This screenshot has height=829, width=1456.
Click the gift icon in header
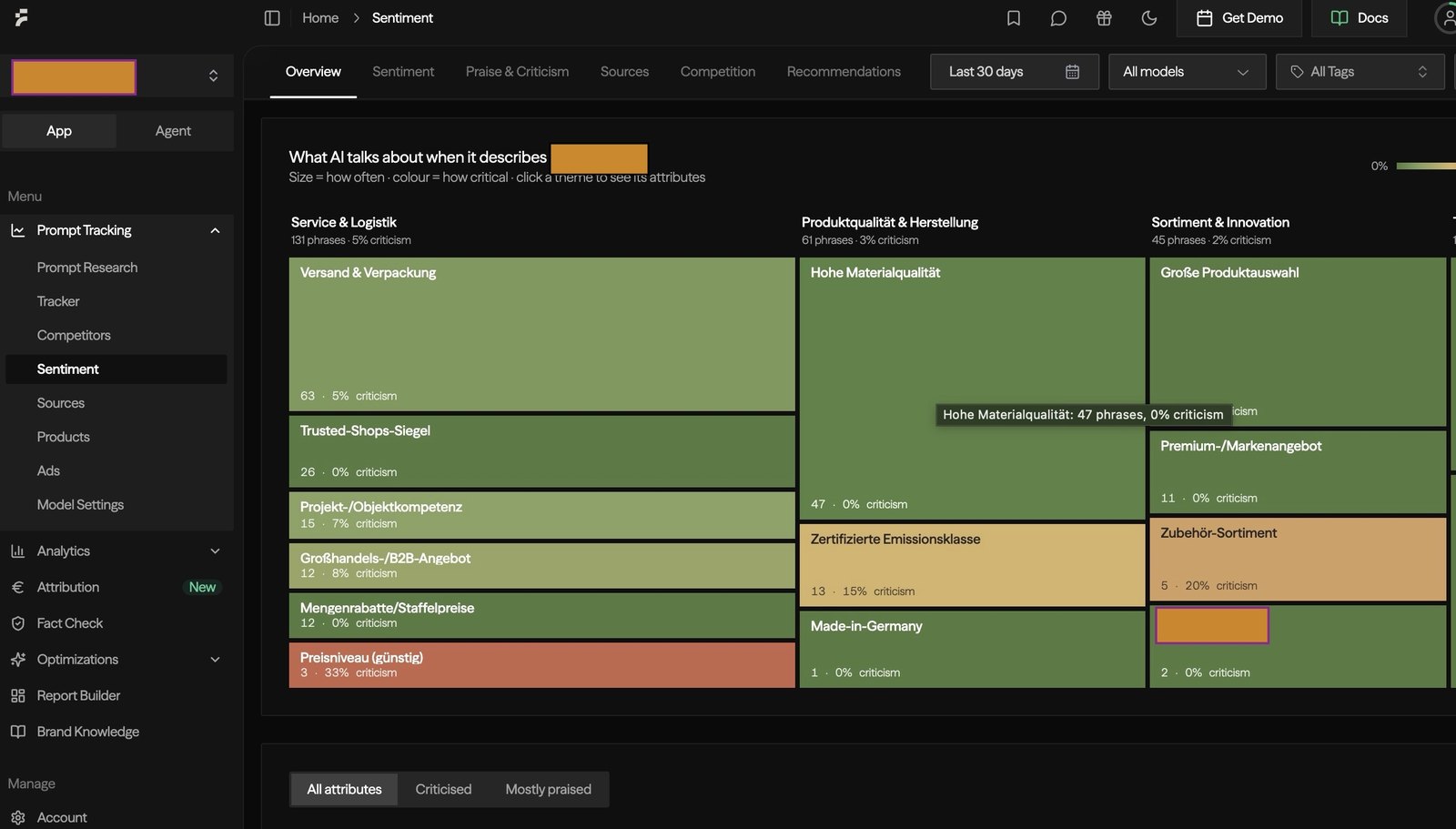pyautogui.click(x=1104, y=18)
